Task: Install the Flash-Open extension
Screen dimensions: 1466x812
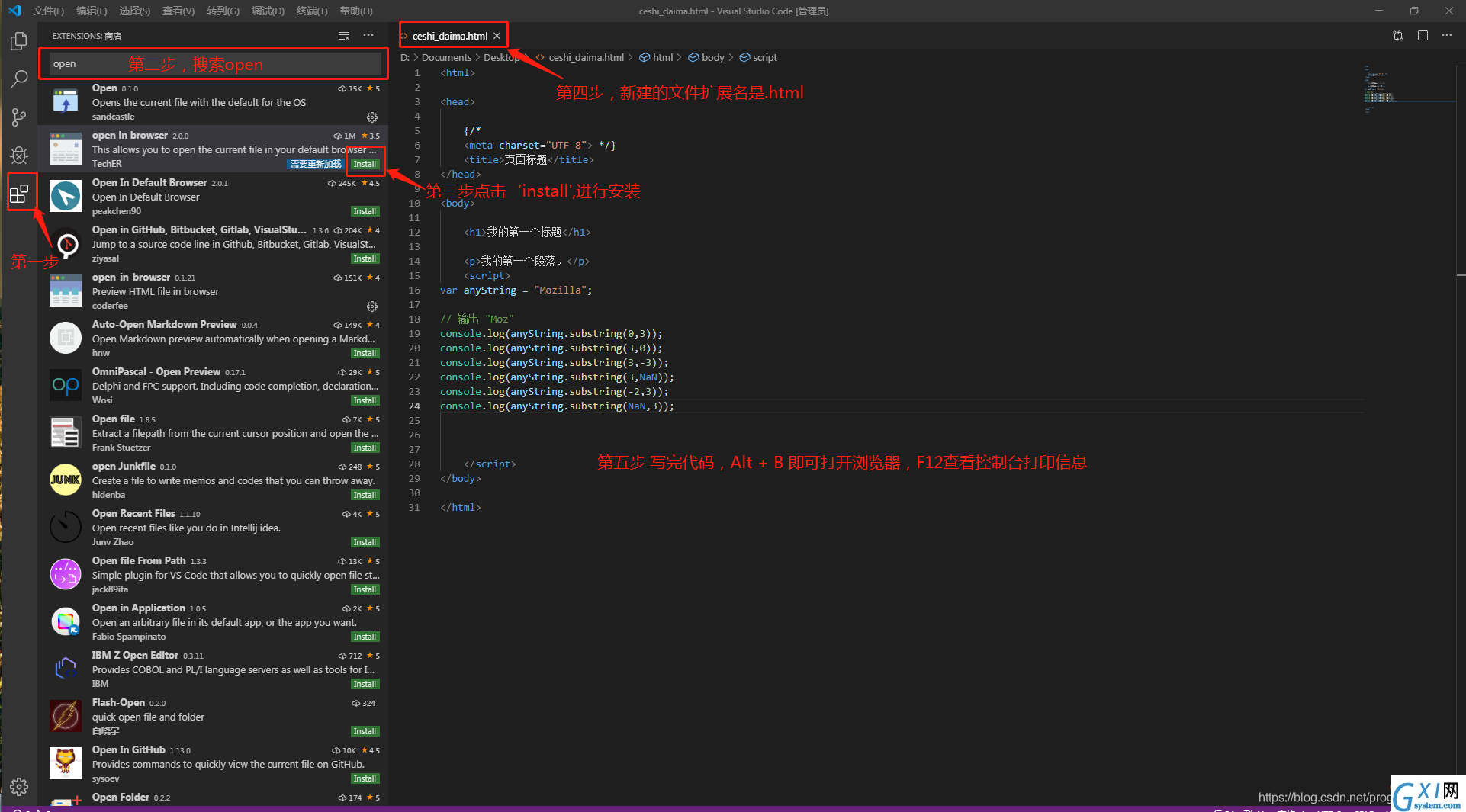Action: pyautogui.click(x=365, y=731)
